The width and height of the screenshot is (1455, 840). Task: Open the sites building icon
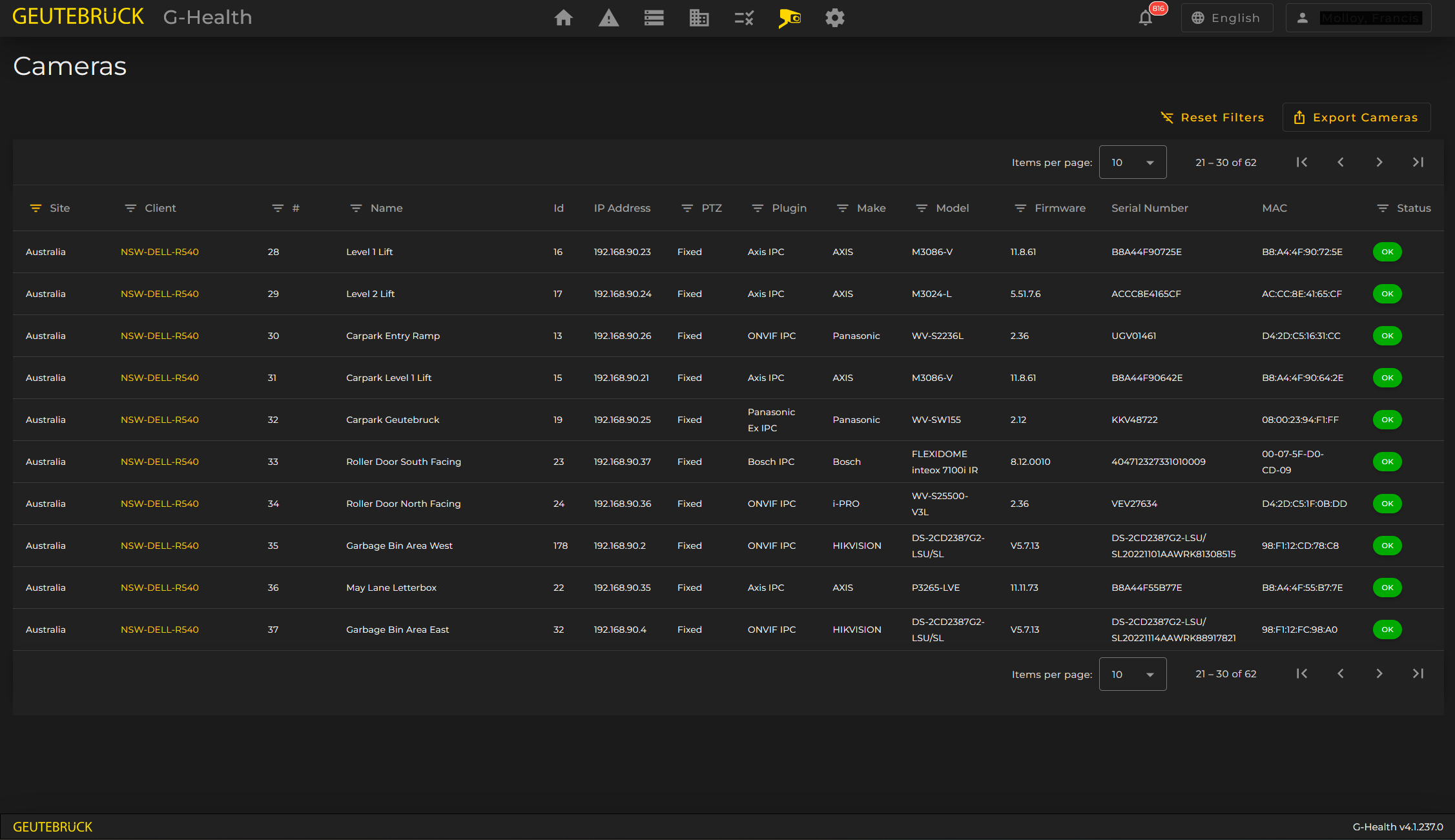click(699, 18)
